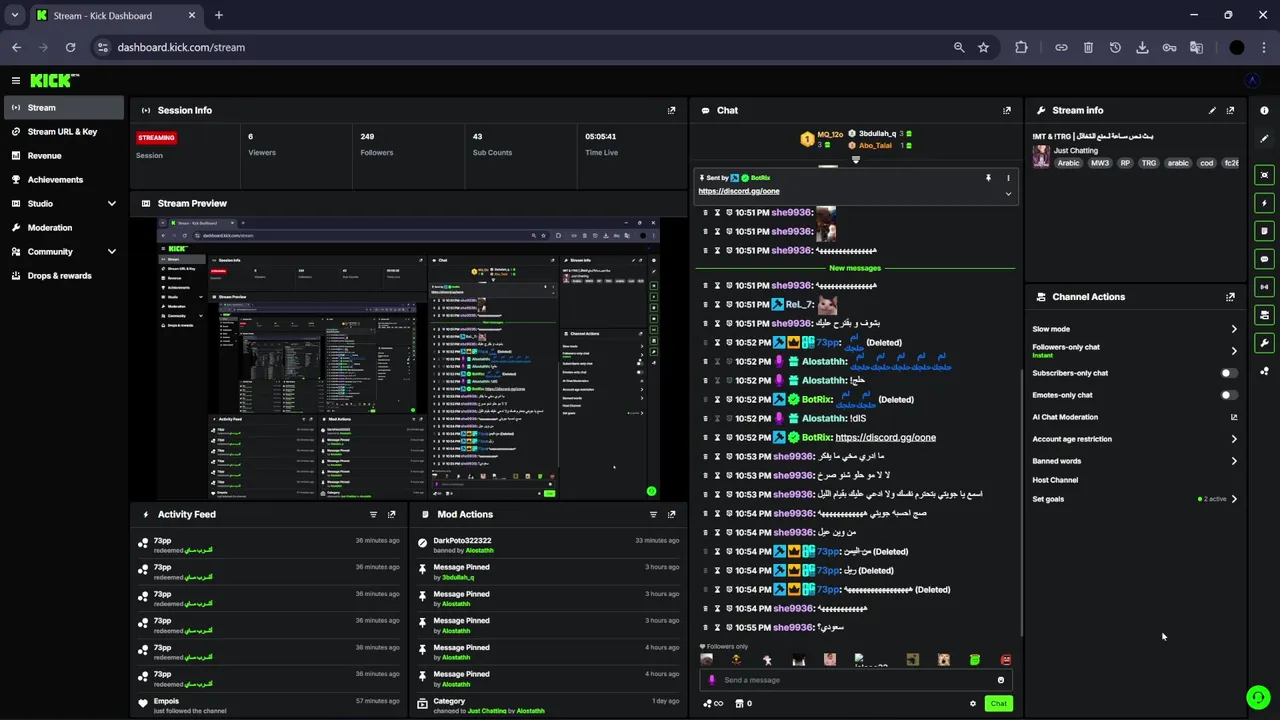The width and height of the screenshot is (1280, 720).
Task: Reload the dashboard page
Action: click(x=70, y=47)
